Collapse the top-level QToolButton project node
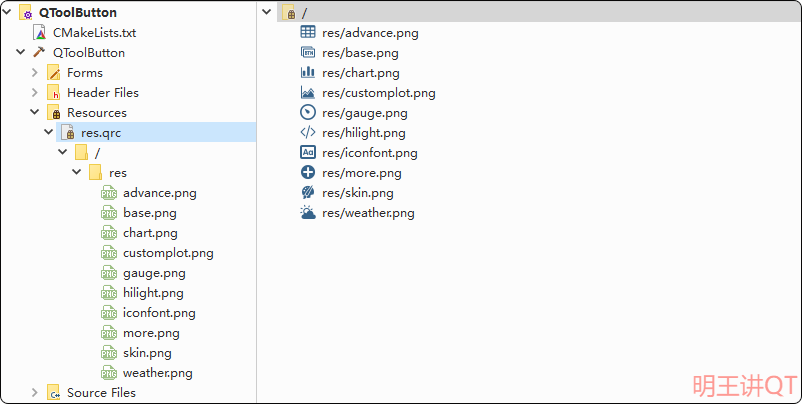The image size is (802, 404). 6,11
